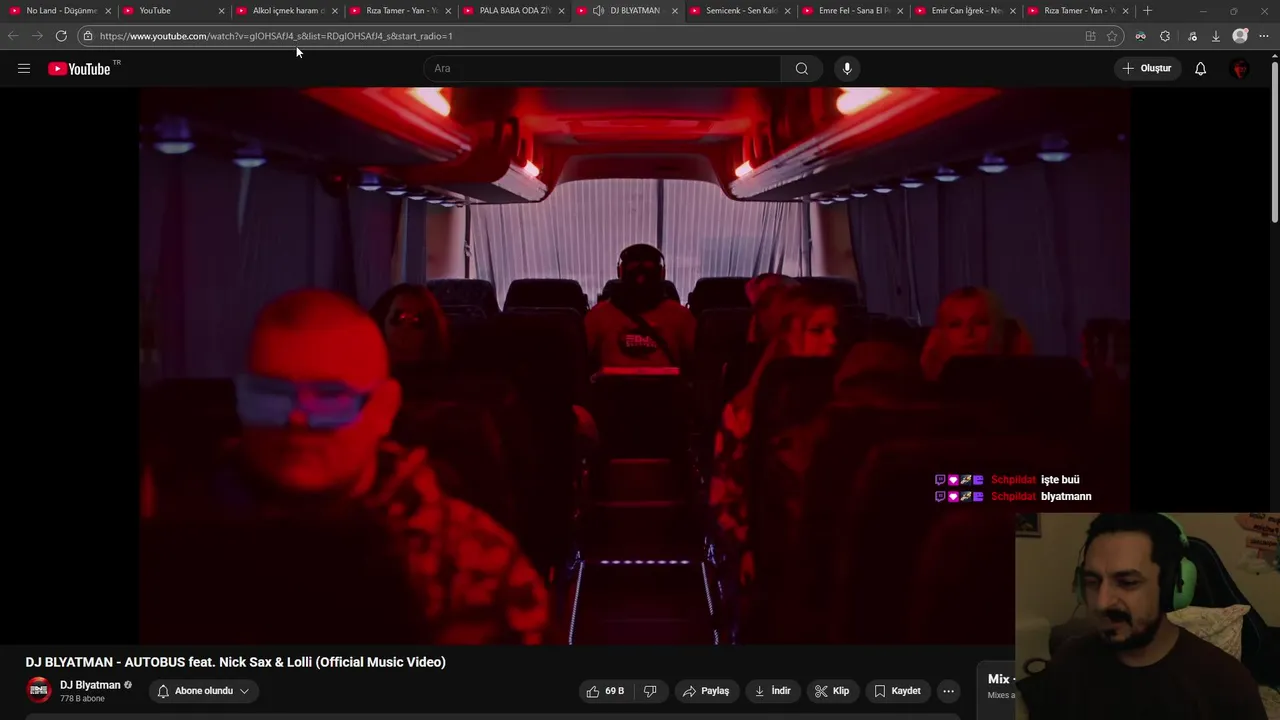Screen dimensions: 1280x720
Task: Open browser settings and more menu
Action: [x=1264, y=36]
